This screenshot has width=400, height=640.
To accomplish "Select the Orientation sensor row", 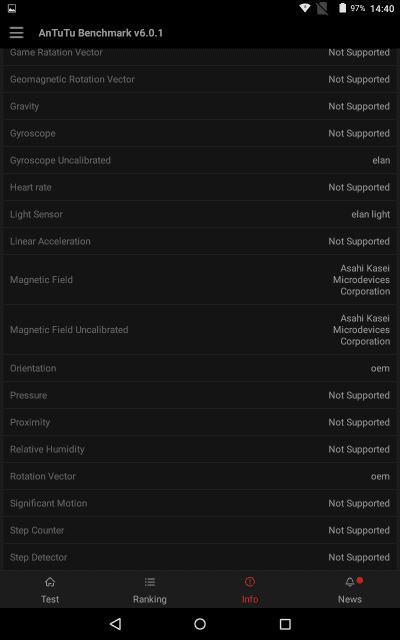I will [x=200, y=368].
